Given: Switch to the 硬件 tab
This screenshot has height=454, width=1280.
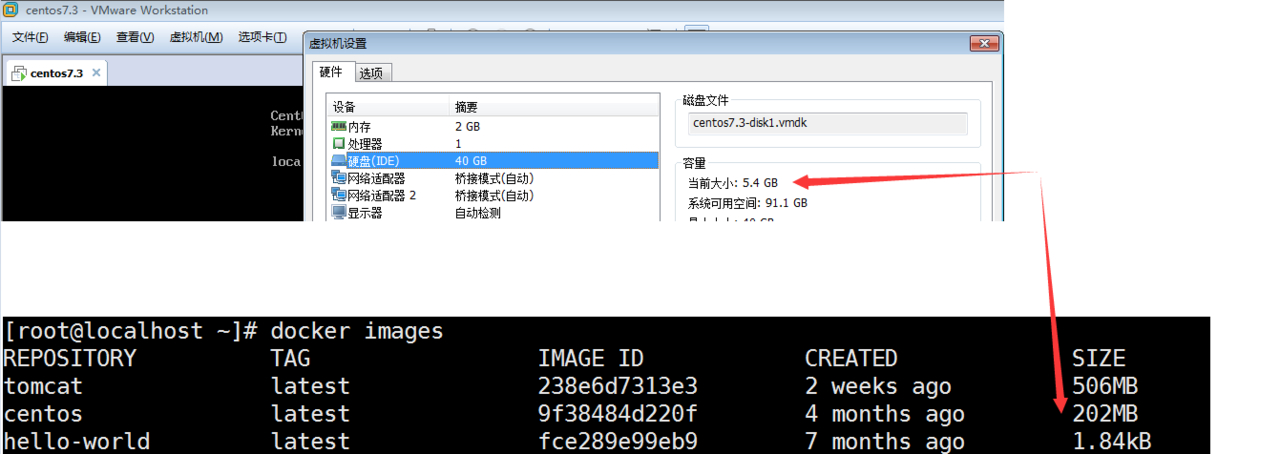Looking at the screenshot, I should tap(331, 72).
